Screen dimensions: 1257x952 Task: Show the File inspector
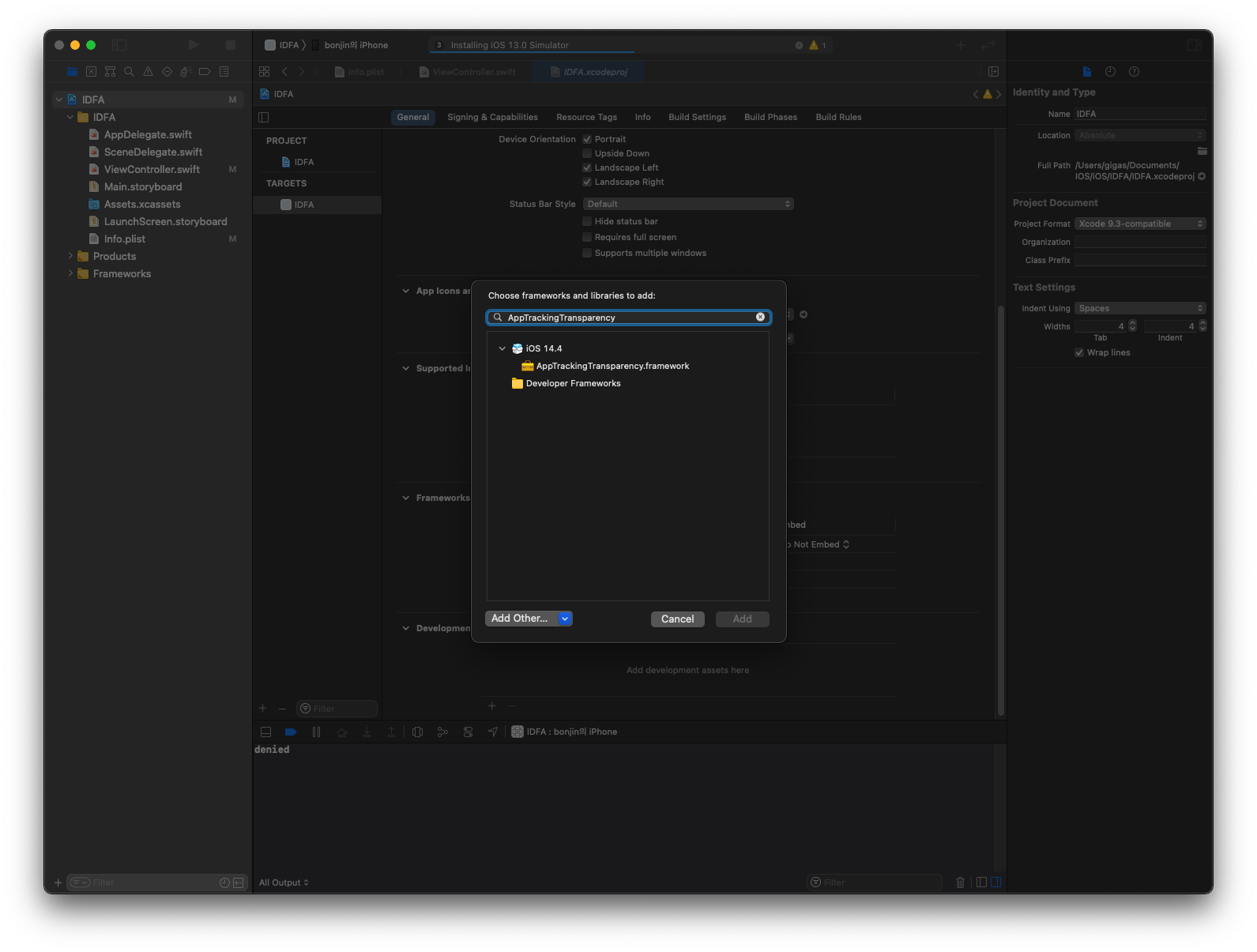click(x=1087, y=72)
